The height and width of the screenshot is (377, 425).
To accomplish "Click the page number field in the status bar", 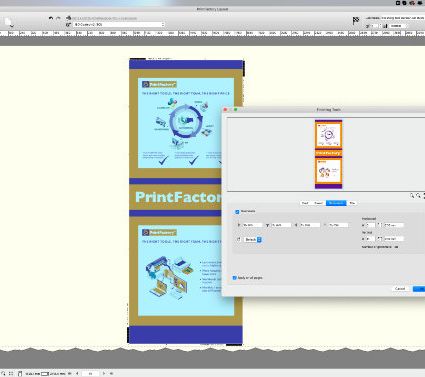I will [x=90, y=374].
